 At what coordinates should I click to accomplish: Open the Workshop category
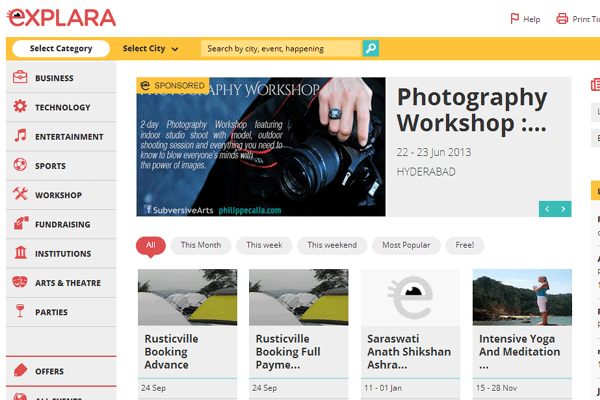[x=61, y=195]
